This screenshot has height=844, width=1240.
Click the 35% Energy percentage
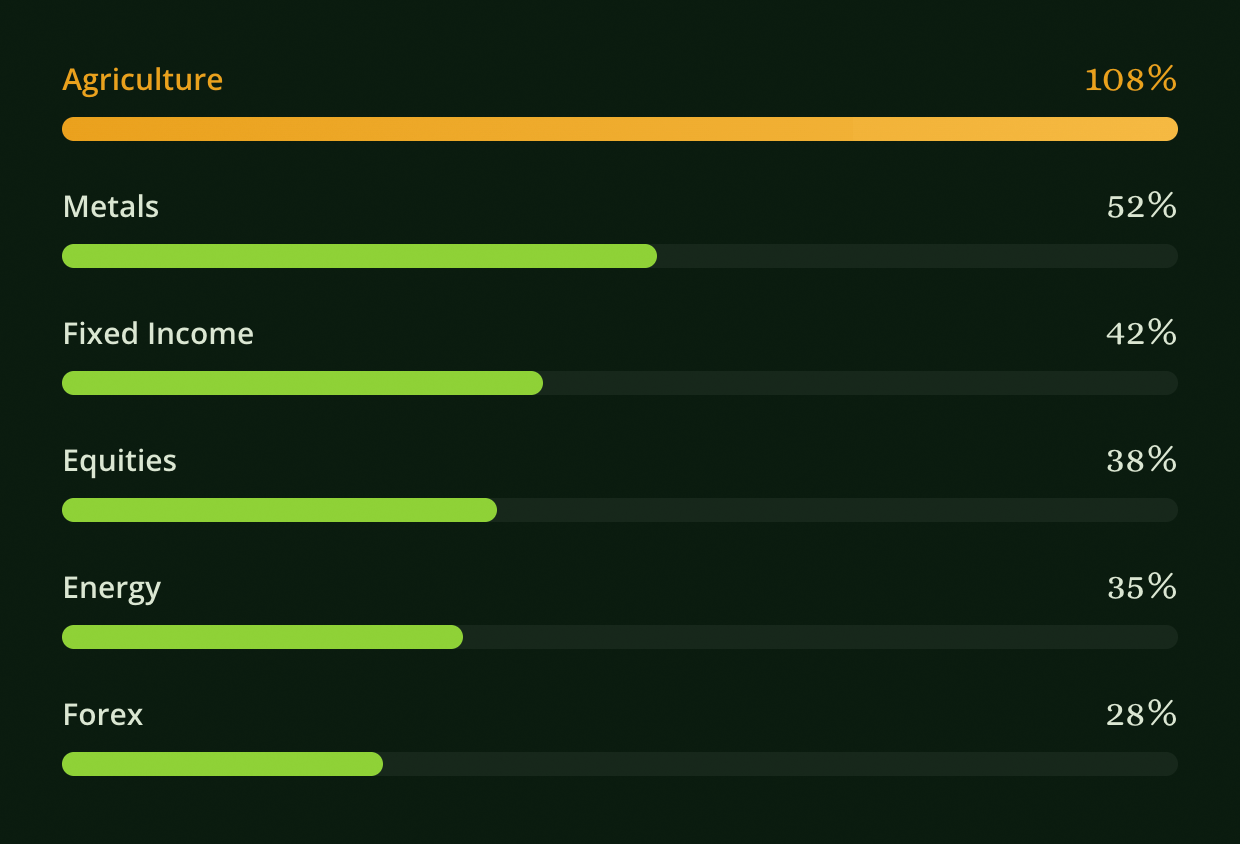pyautogui.click(x=1142, y=587)
